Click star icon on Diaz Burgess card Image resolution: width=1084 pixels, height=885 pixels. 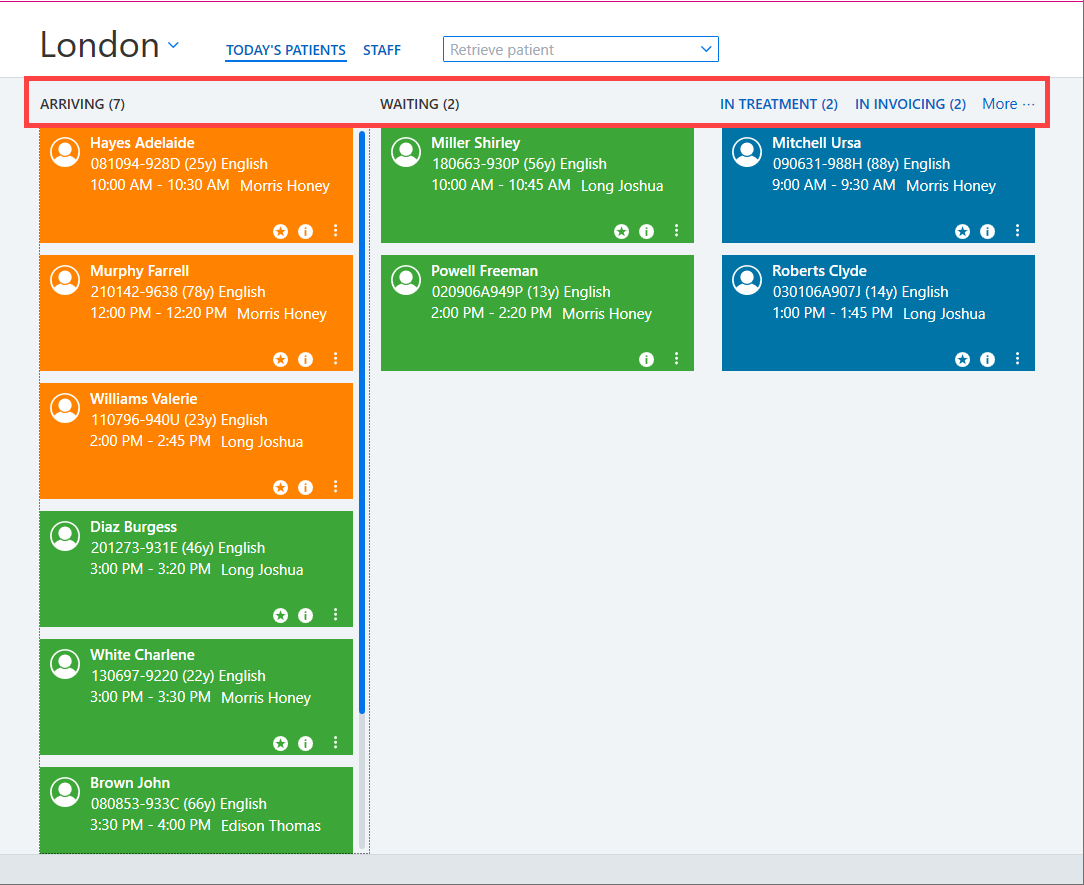point(280,615)
